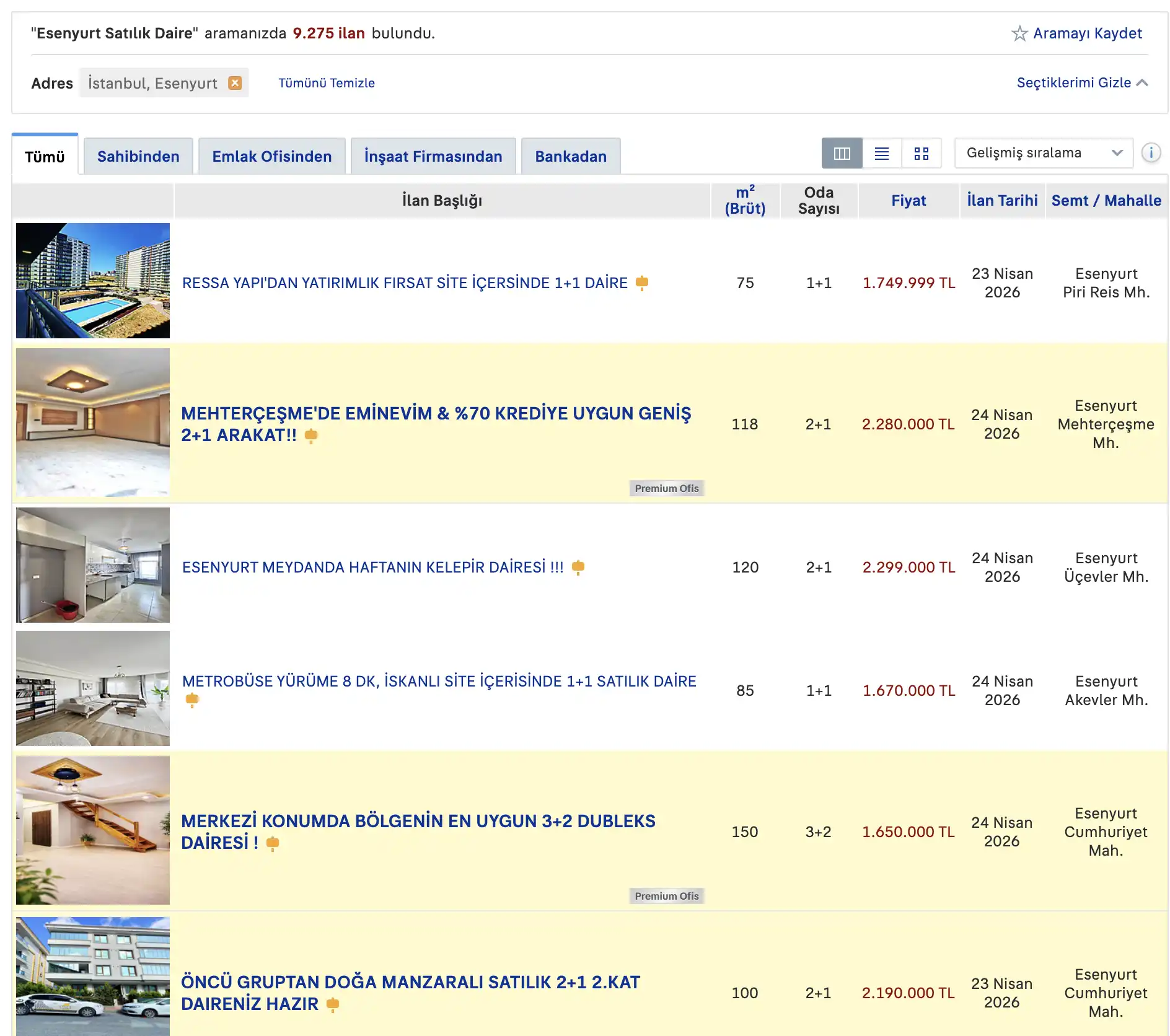Screen dimensions: 1170x1036
Task: Switch to the classic column view icon
Action: point(842,153)
